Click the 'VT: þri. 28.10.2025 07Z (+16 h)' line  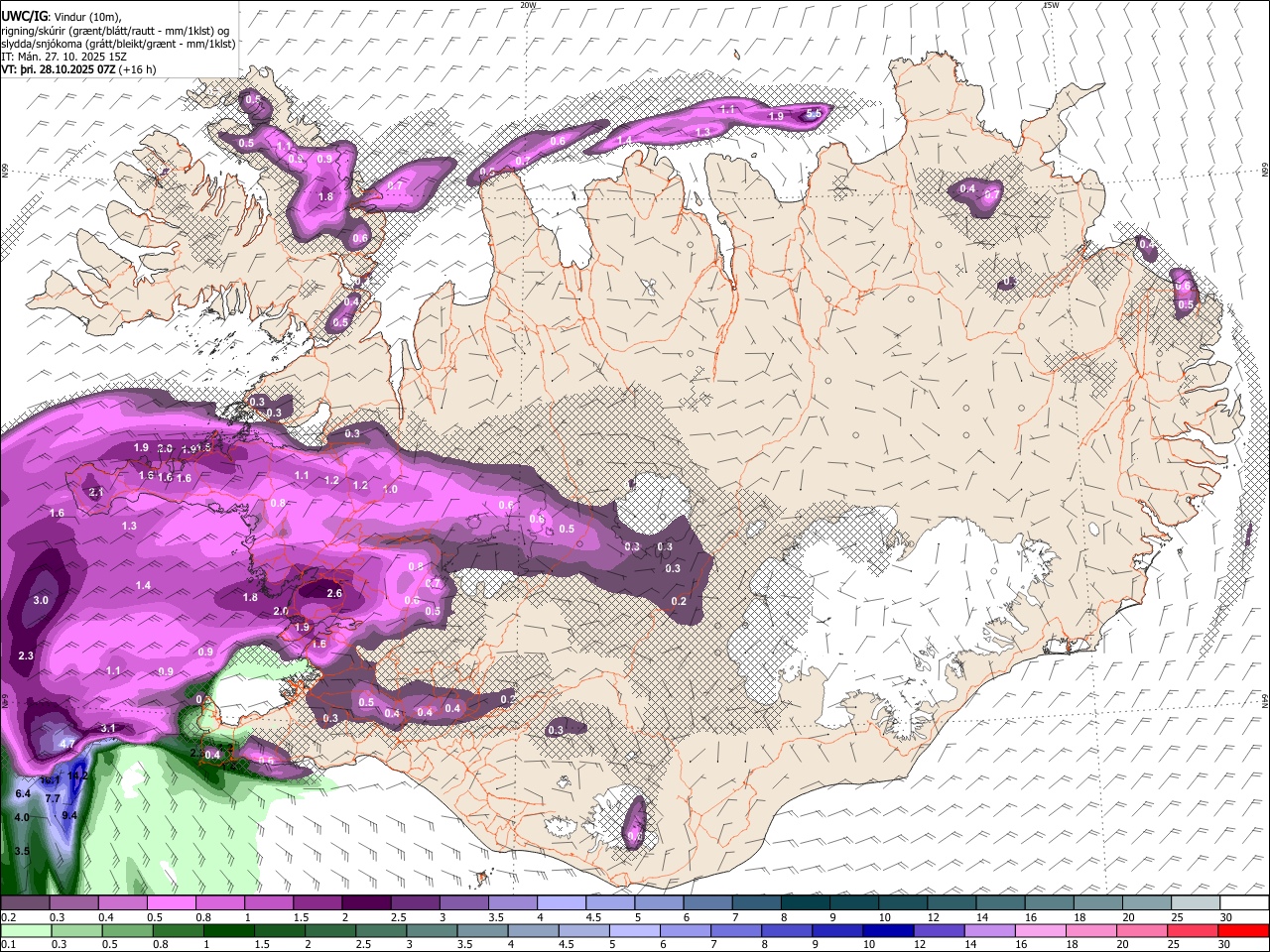click(79, 69)
